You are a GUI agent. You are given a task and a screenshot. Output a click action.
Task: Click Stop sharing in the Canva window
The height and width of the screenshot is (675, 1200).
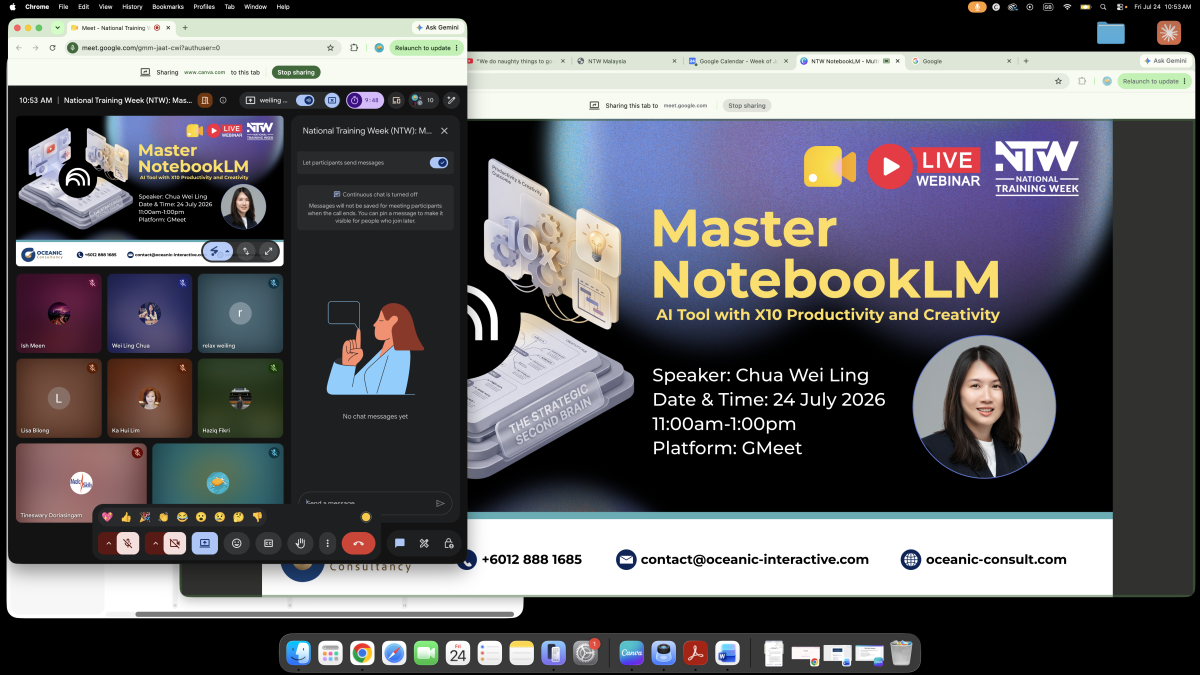pyautogui.click(x=747, y=105)
